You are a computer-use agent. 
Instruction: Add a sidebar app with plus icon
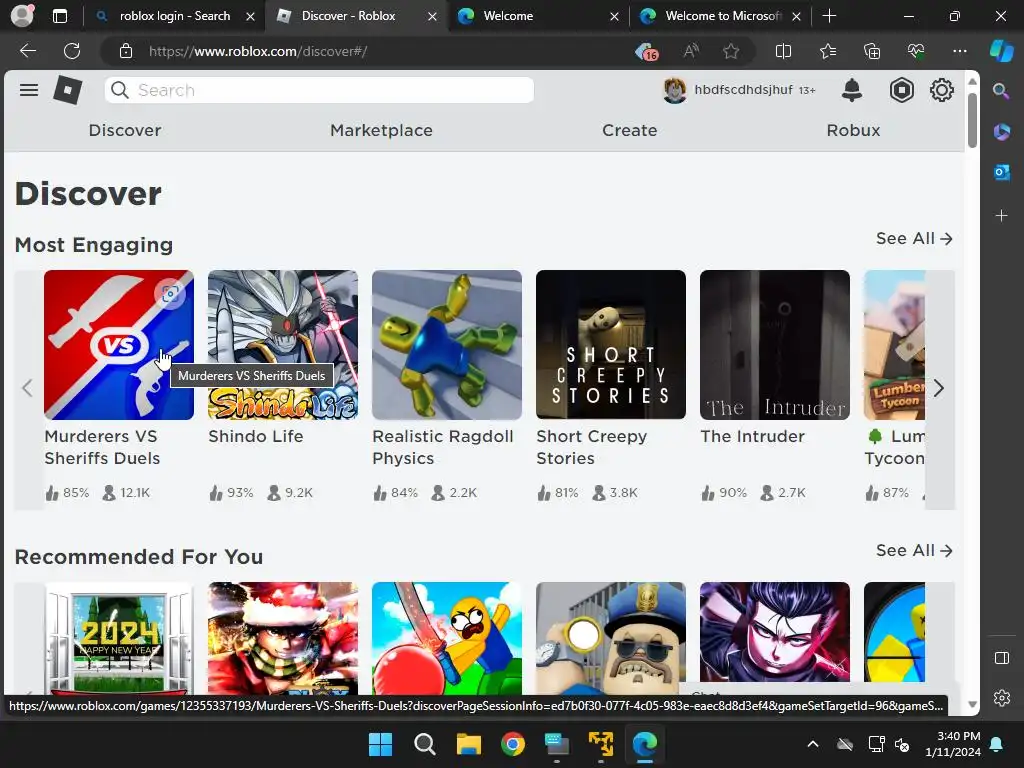tap(1001, 216)
